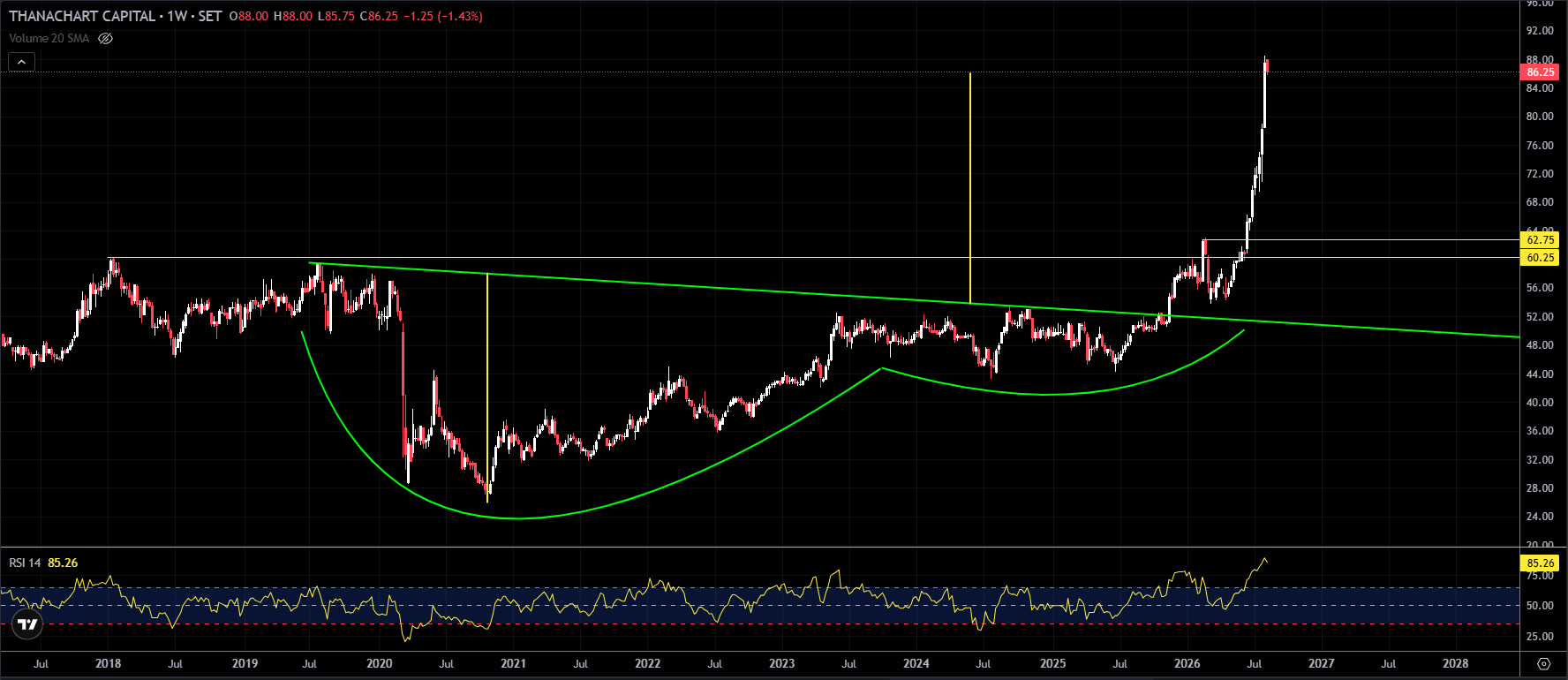Click the Open value O88.00 in the legend
The image size is (1568, 680).
coord(248,16)
